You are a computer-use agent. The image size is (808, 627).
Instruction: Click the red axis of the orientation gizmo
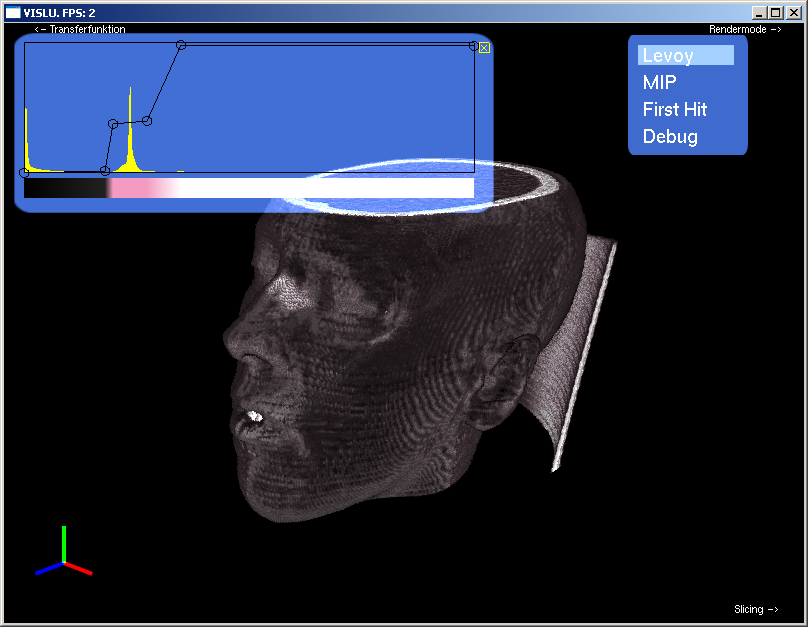click(79, 569)
